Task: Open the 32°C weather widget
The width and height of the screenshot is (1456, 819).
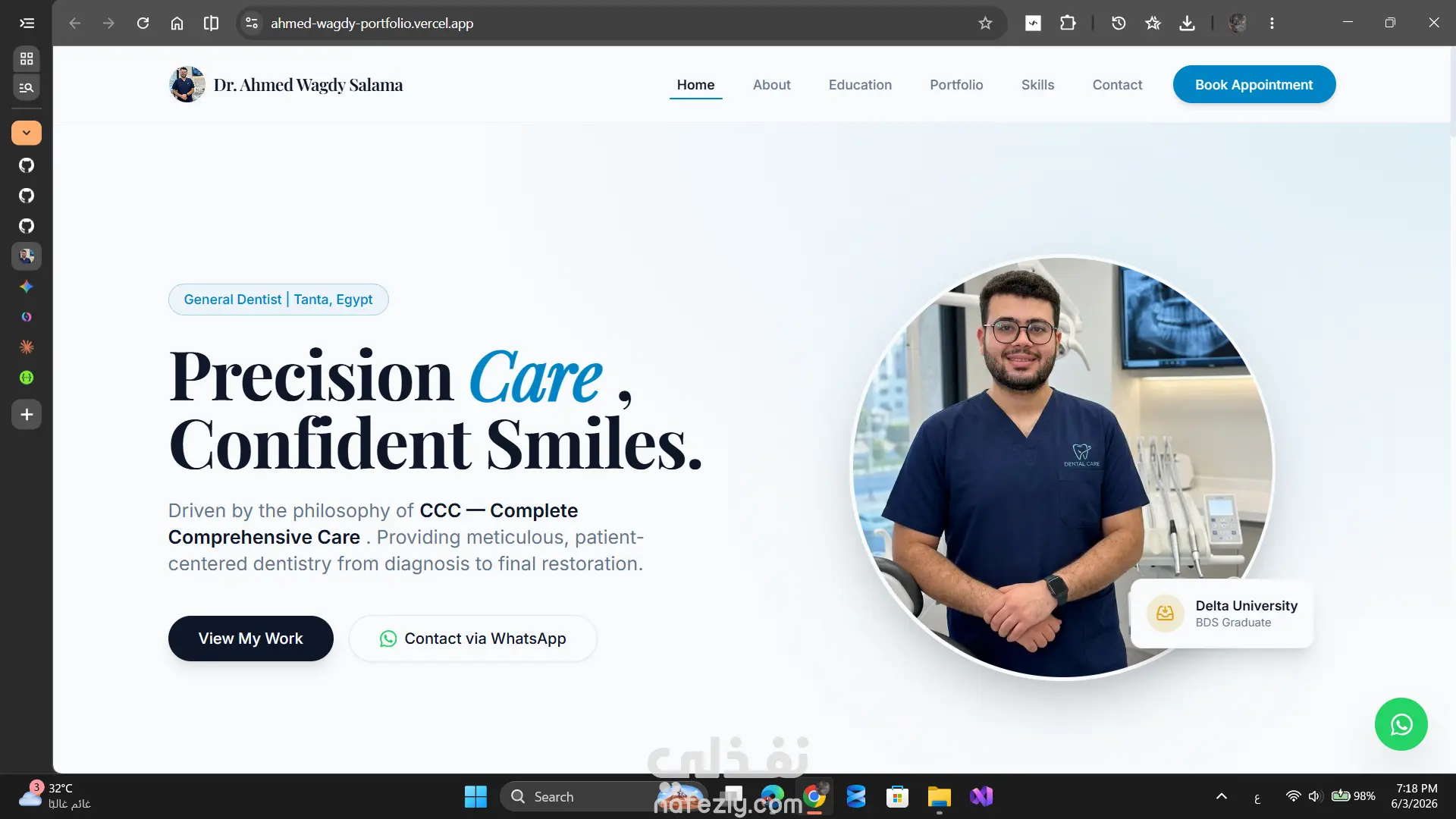Action: point(55,796)
